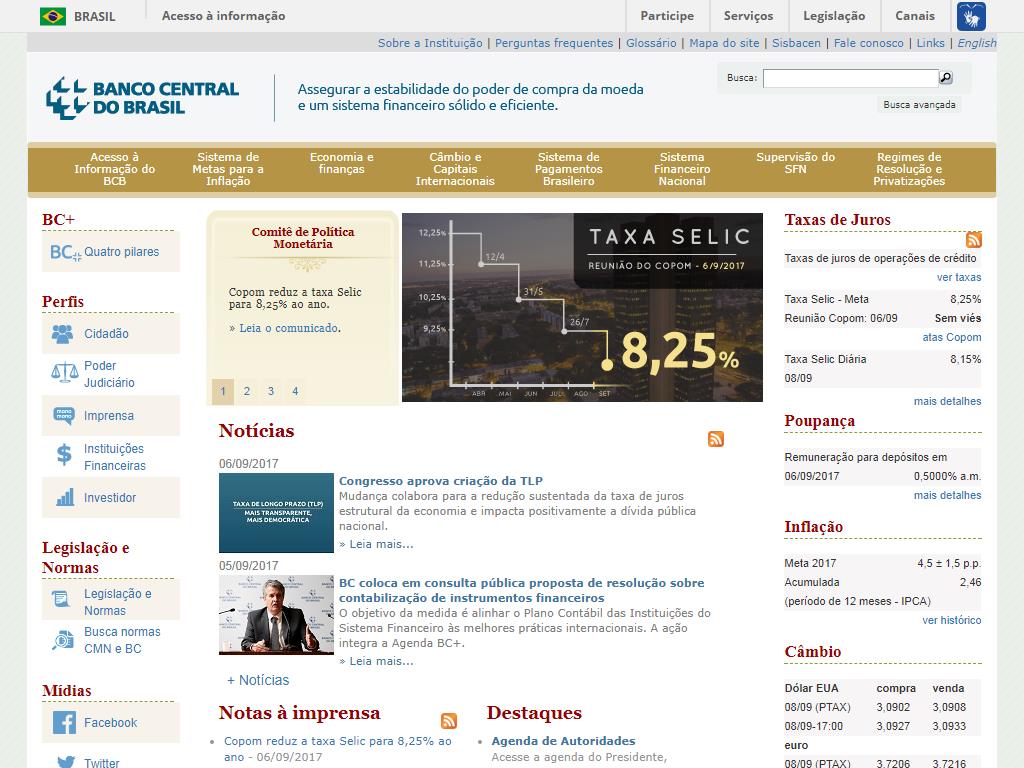Open the Supervisão do SFN menu
1024x768 pixels.
(x=795, y=163)
